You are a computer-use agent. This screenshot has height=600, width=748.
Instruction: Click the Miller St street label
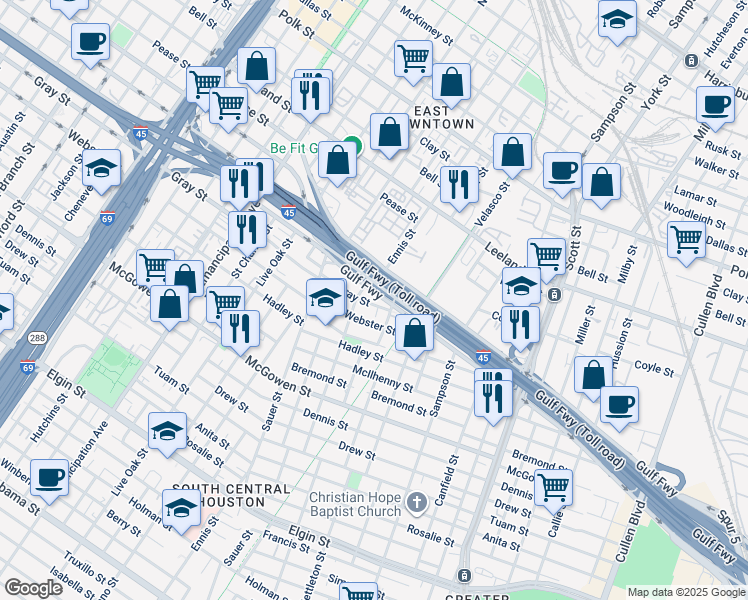pyautogui.click(x=585, y=325)
